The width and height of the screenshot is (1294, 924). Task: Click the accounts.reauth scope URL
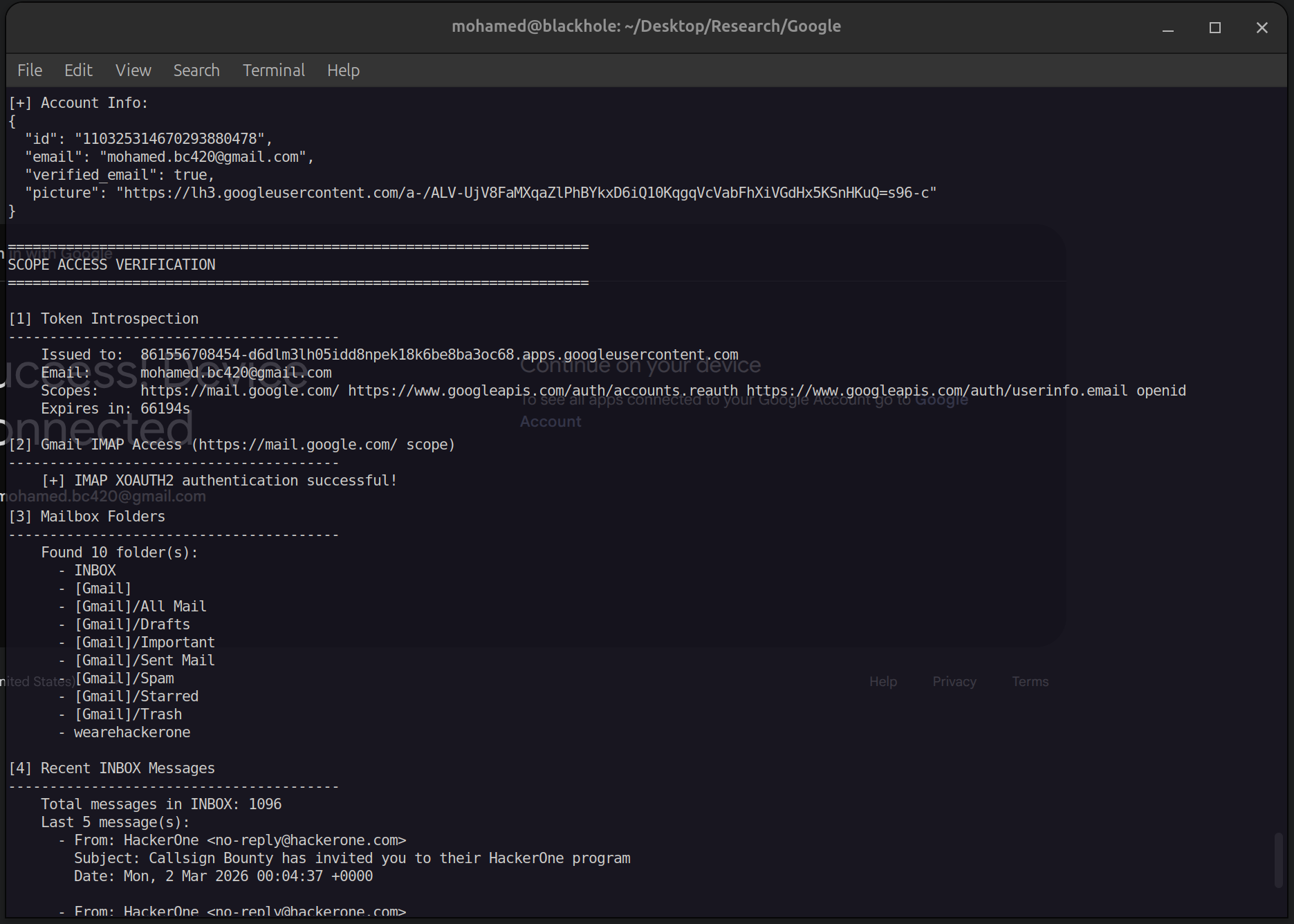click(543, 391)
